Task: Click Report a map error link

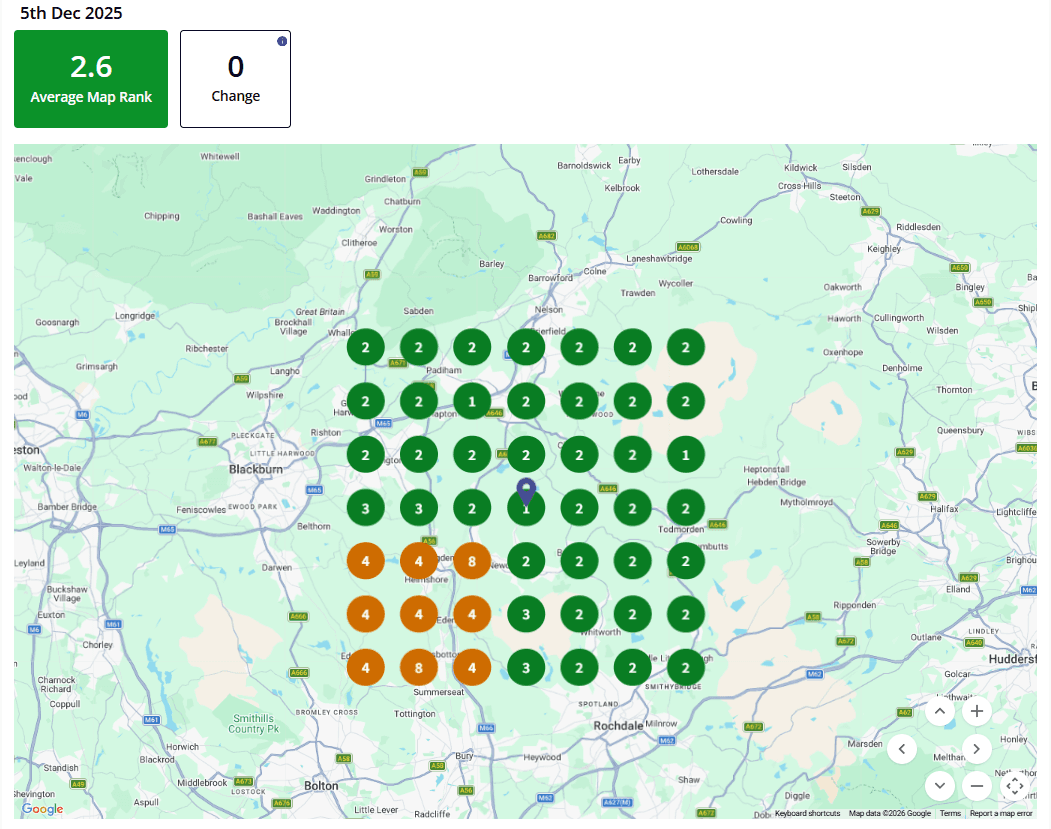Action: [1000, 814]
